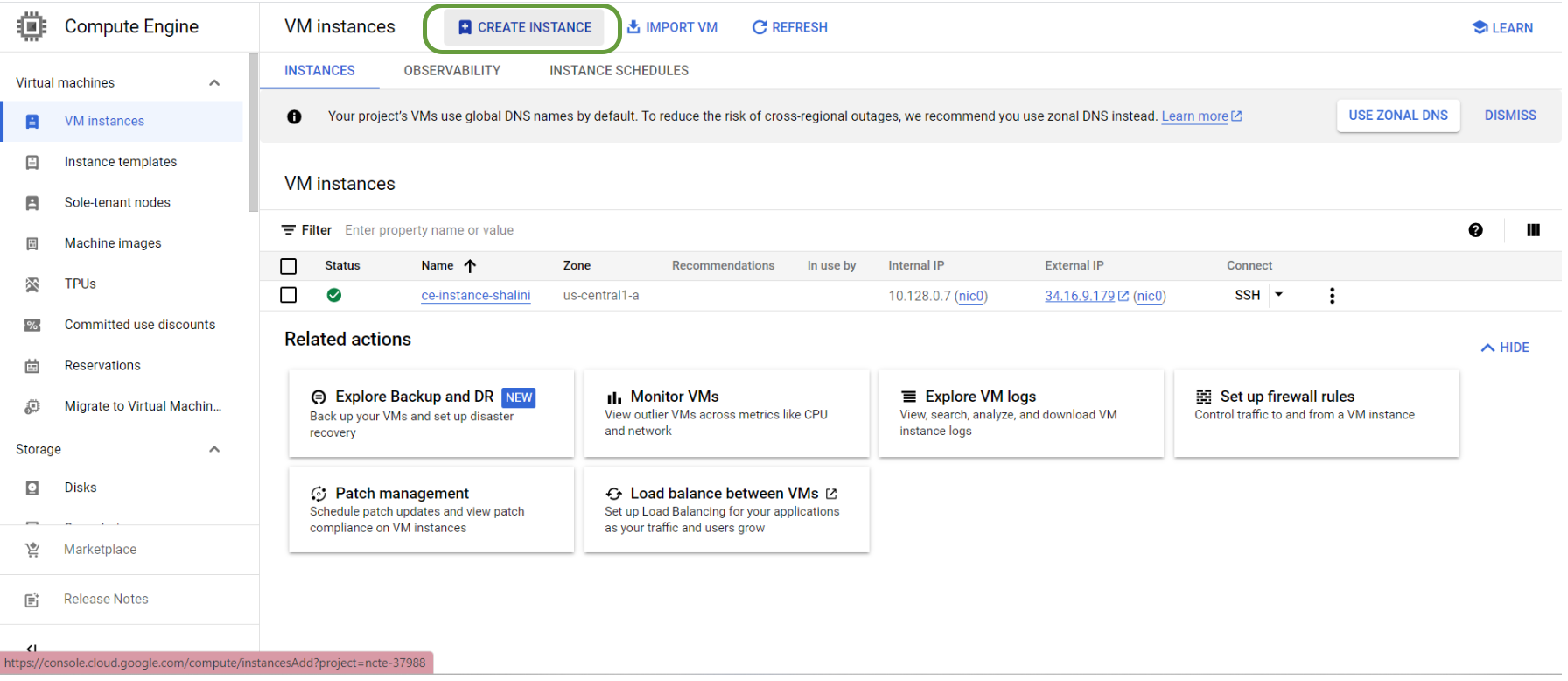Open the Learn panel

coord(1502,27)
